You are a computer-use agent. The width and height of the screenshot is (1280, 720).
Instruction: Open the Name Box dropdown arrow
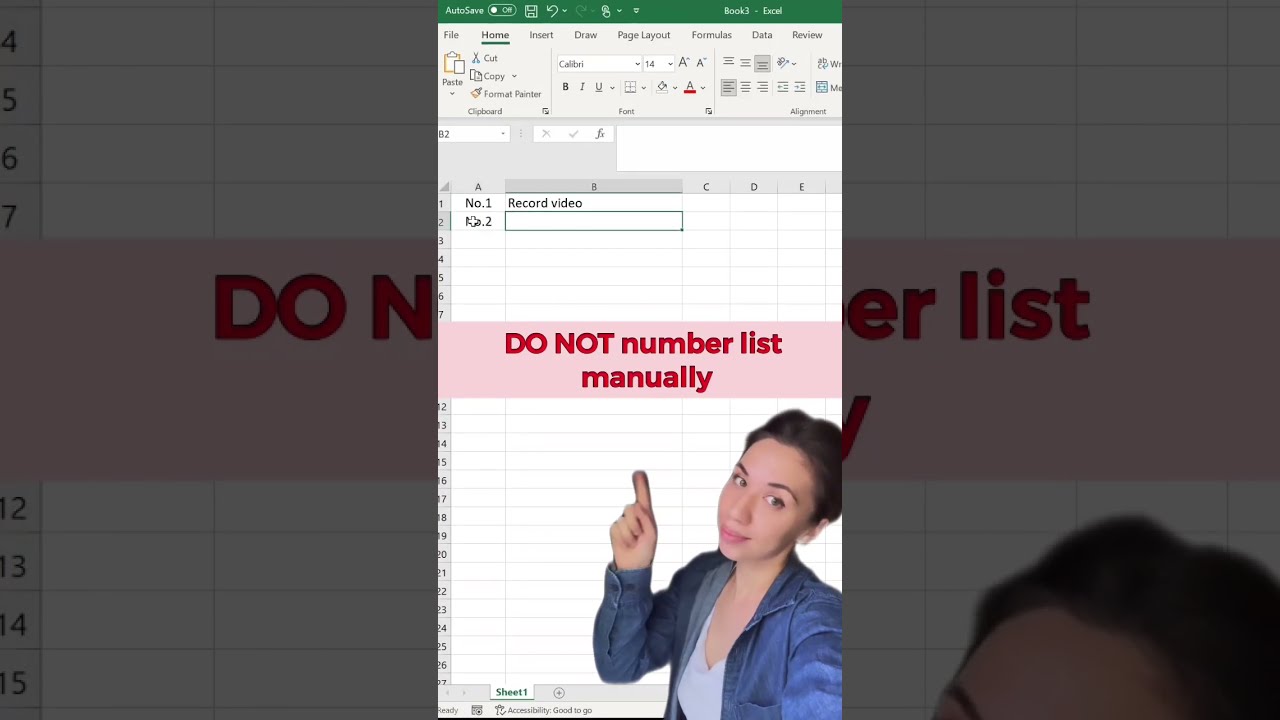point(503,134)
